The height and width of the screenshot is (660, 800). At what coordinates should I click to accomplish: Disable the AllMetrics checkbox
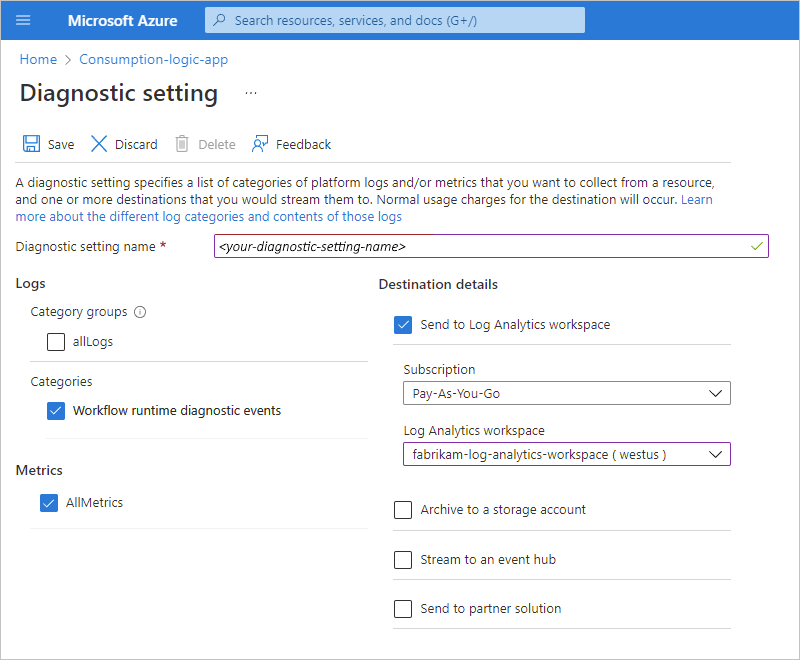click(49, 502)
